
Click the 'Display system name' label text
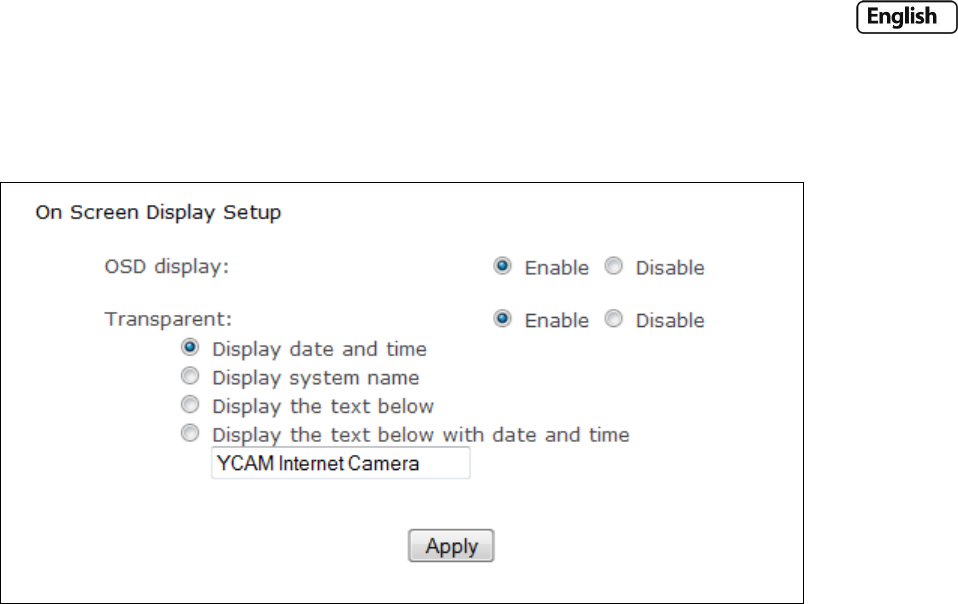316,378
